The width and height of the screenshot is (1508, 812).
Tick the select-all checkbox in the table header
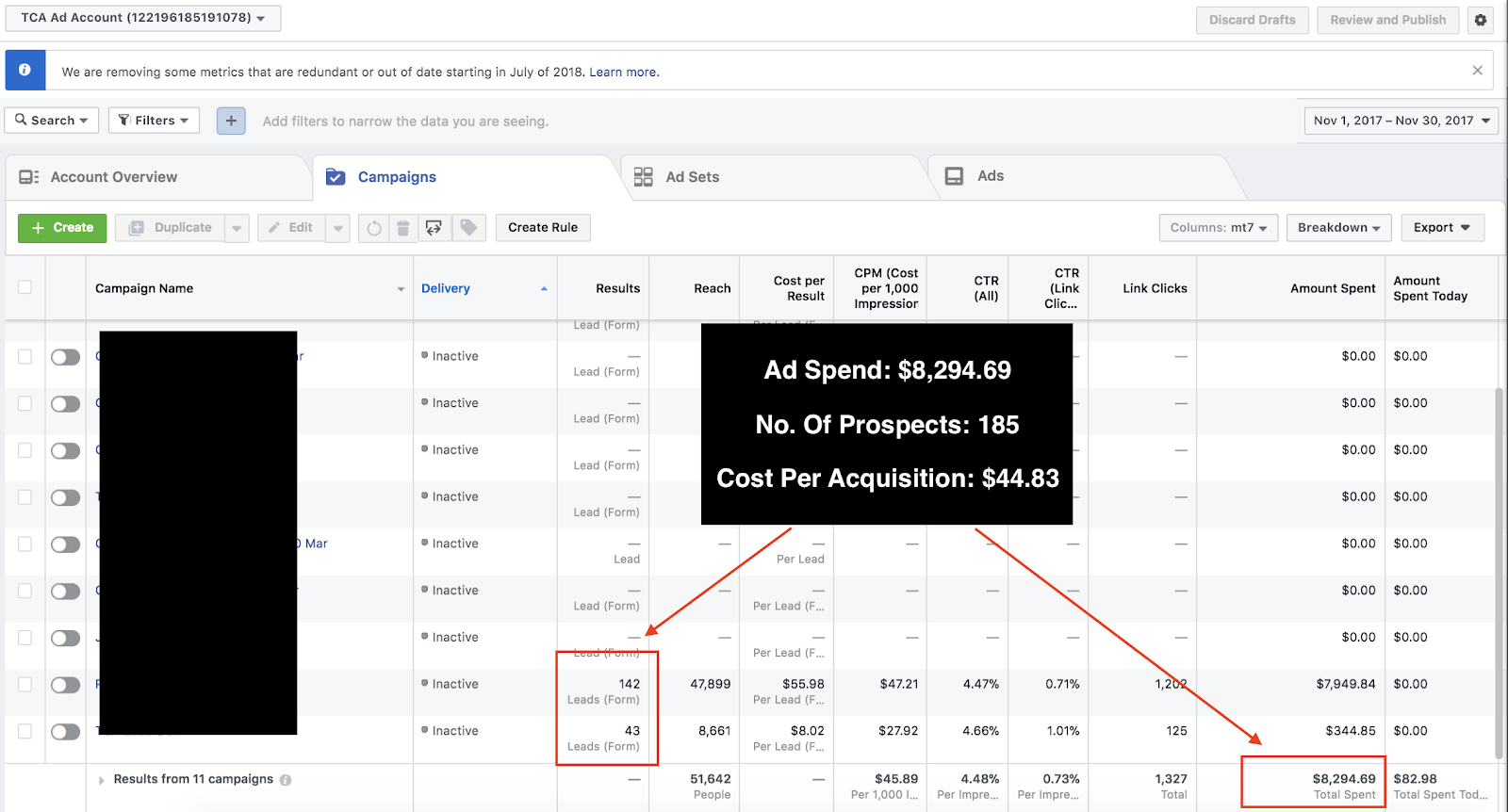[25, 287]
